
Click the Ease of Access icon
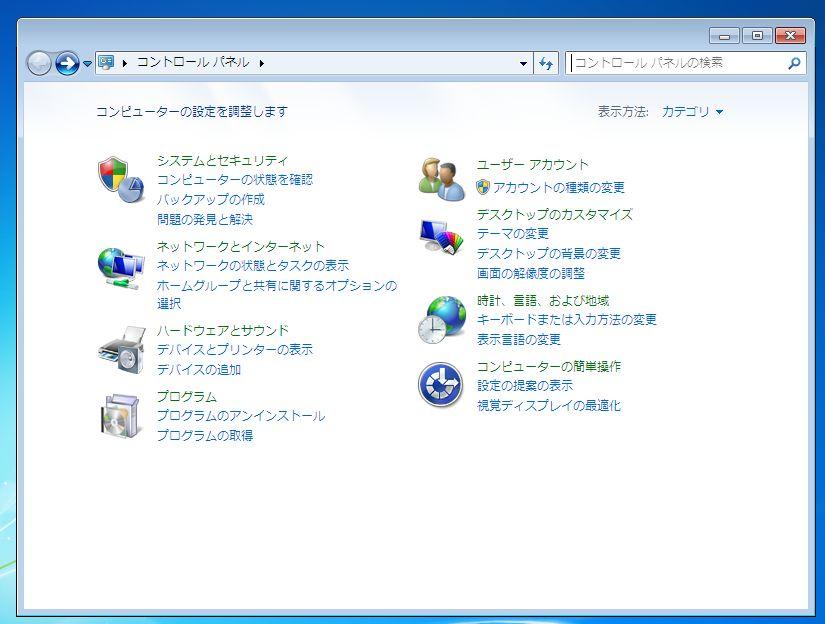(x=441, y=385)
